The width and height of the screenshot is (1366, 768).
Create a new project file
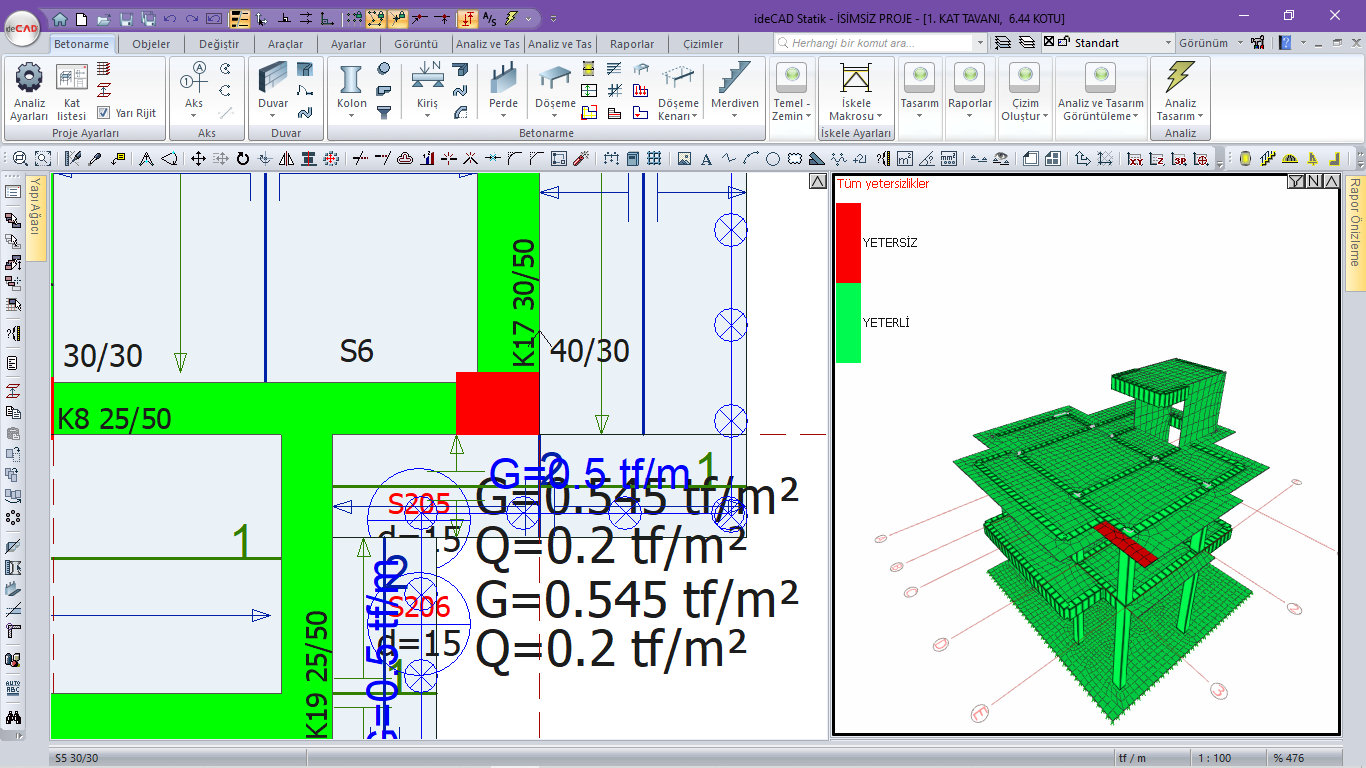(82, 19)
